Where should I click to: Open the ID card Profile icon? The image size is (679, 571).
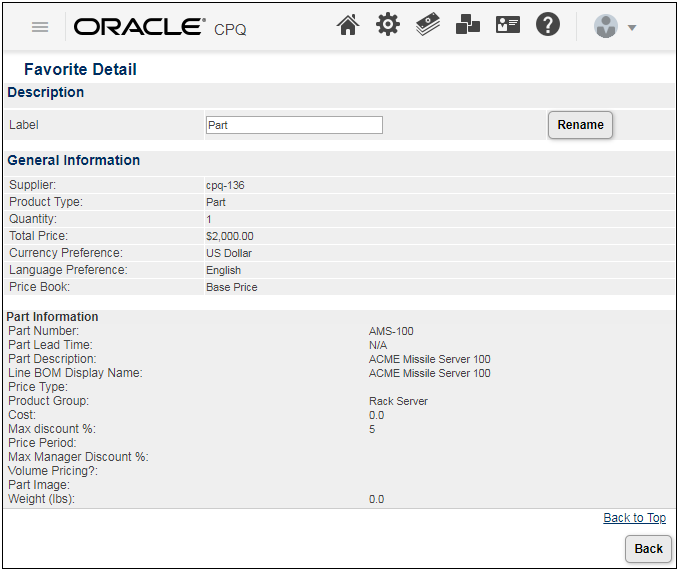[508, 25]
